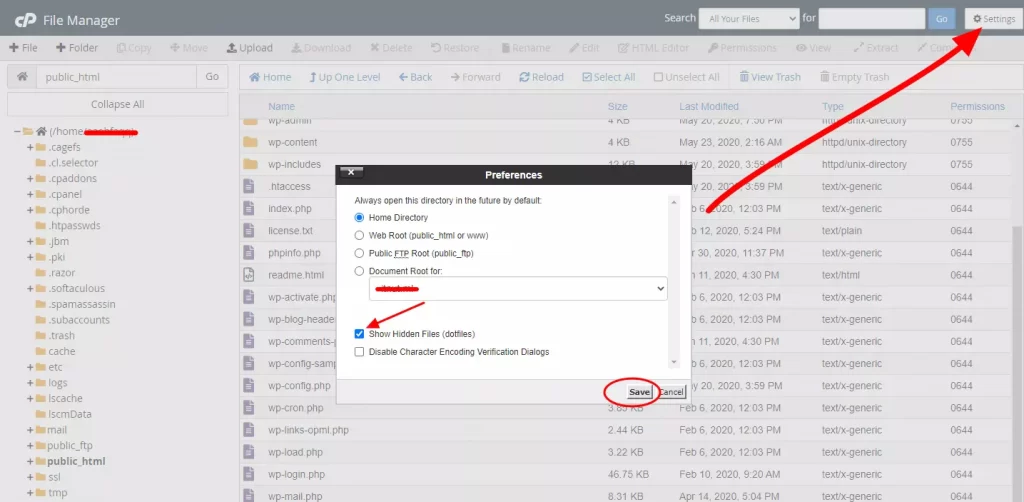Select the Document Root for radio button
The image size is (1024, 502).
tap(359, 270)
